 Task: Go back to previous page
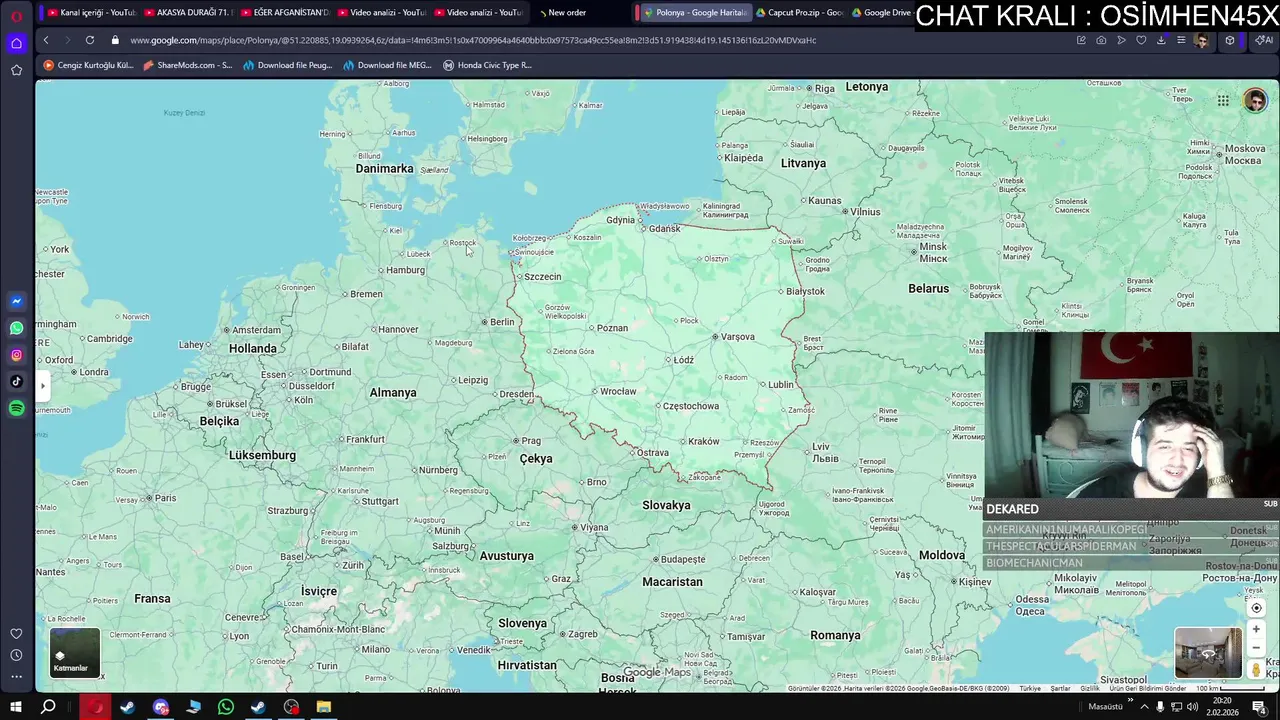click(46, 40)
